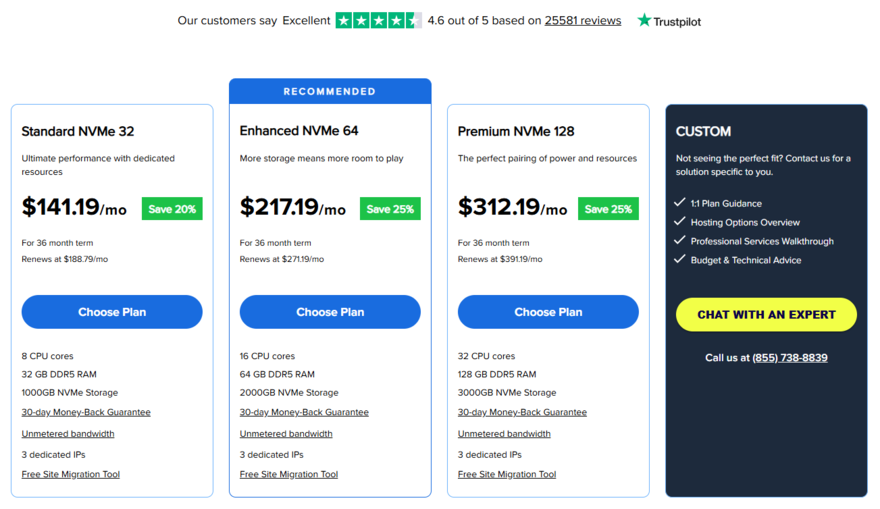The width and height of the screenshot is (880, 509).
Task: Open Premium plan's 30-day Money-Back Guarantee link
Action: point(522,412)
